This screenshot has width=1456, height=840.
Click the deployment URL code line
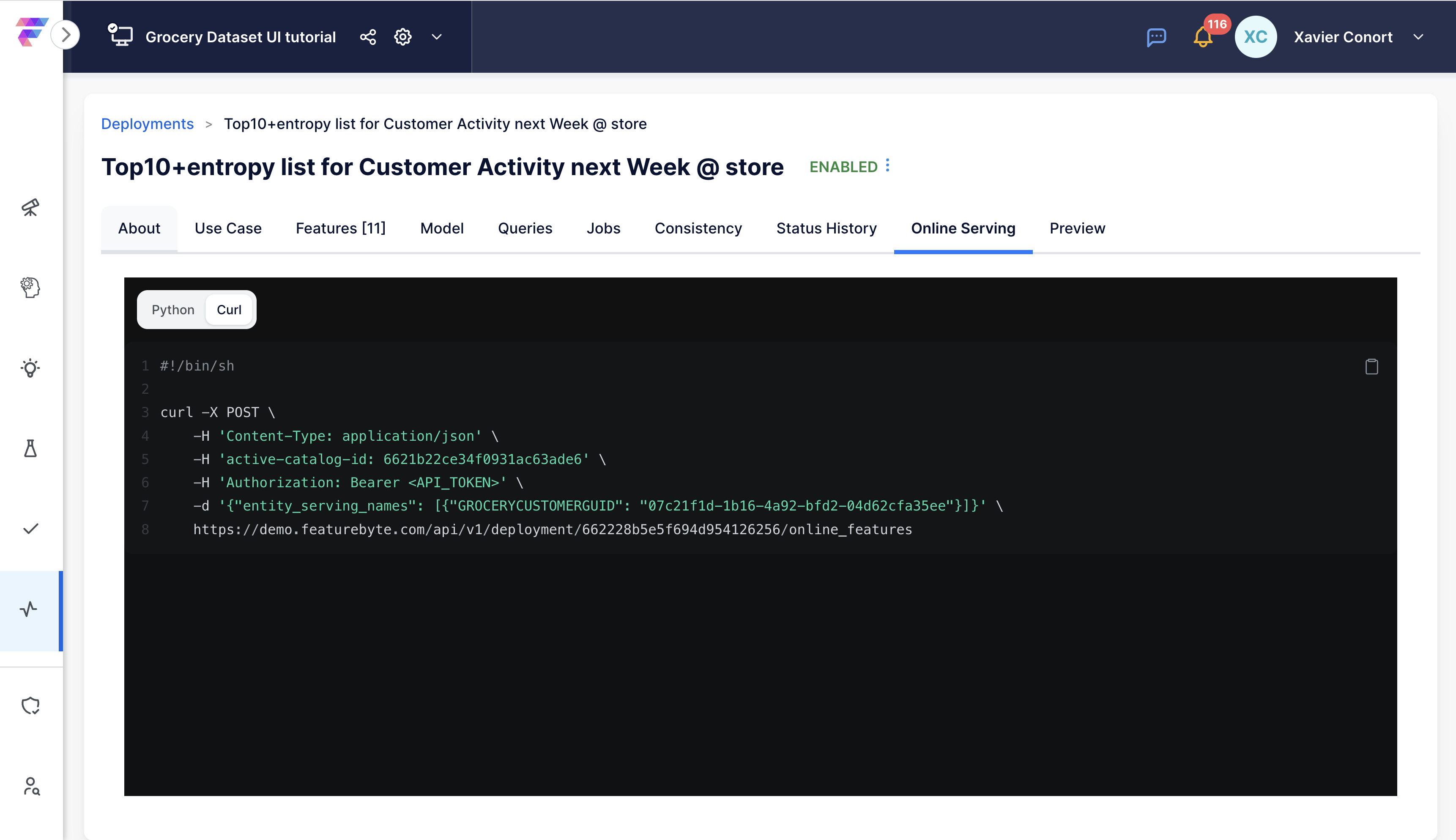(552, 530)
